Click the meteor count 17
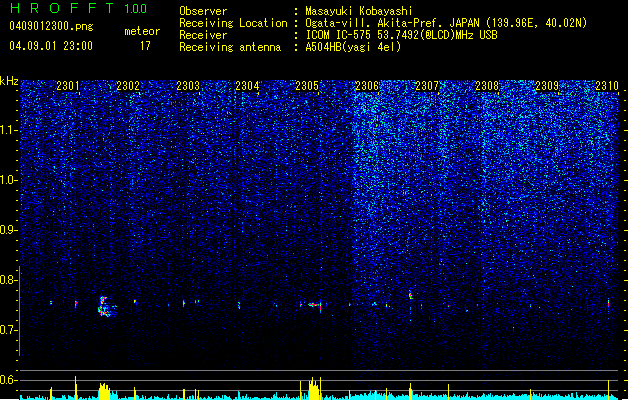 (x=145, y=46)
